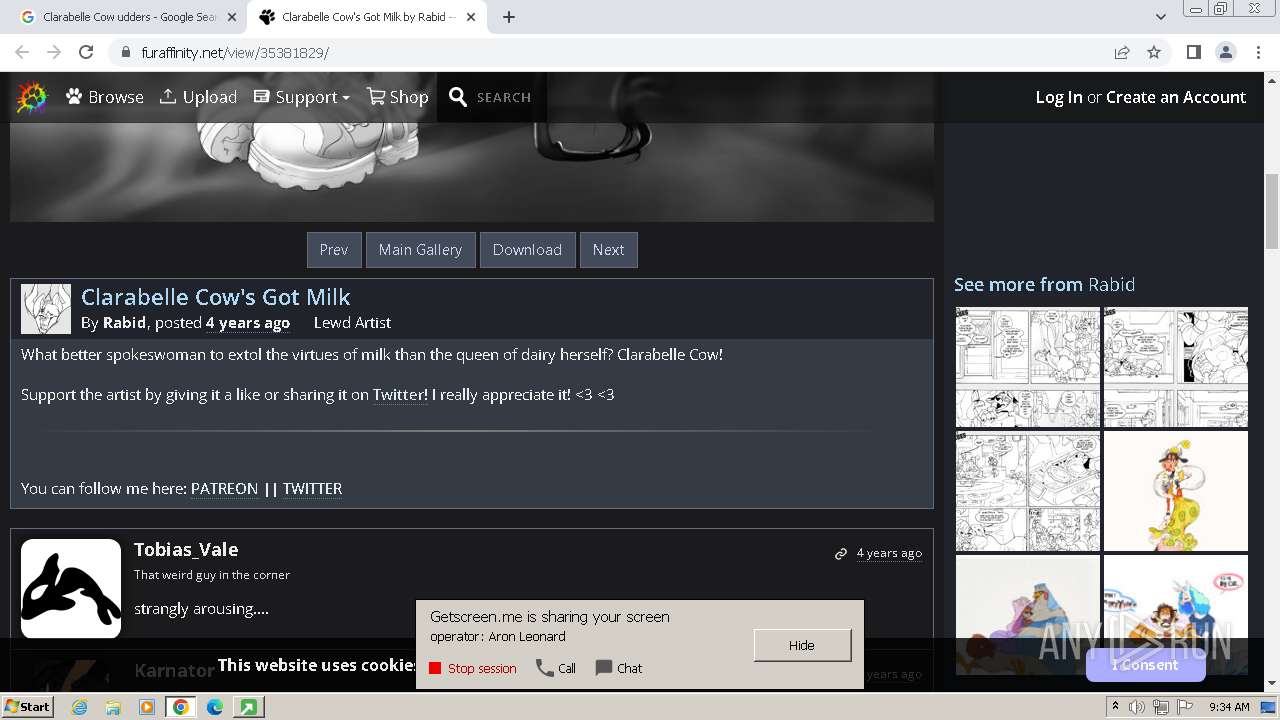Image resolution: width=1280 pixels, height=720 pixels.
Task: Open the Chrome profile icon
Action: coord(1226,53)
